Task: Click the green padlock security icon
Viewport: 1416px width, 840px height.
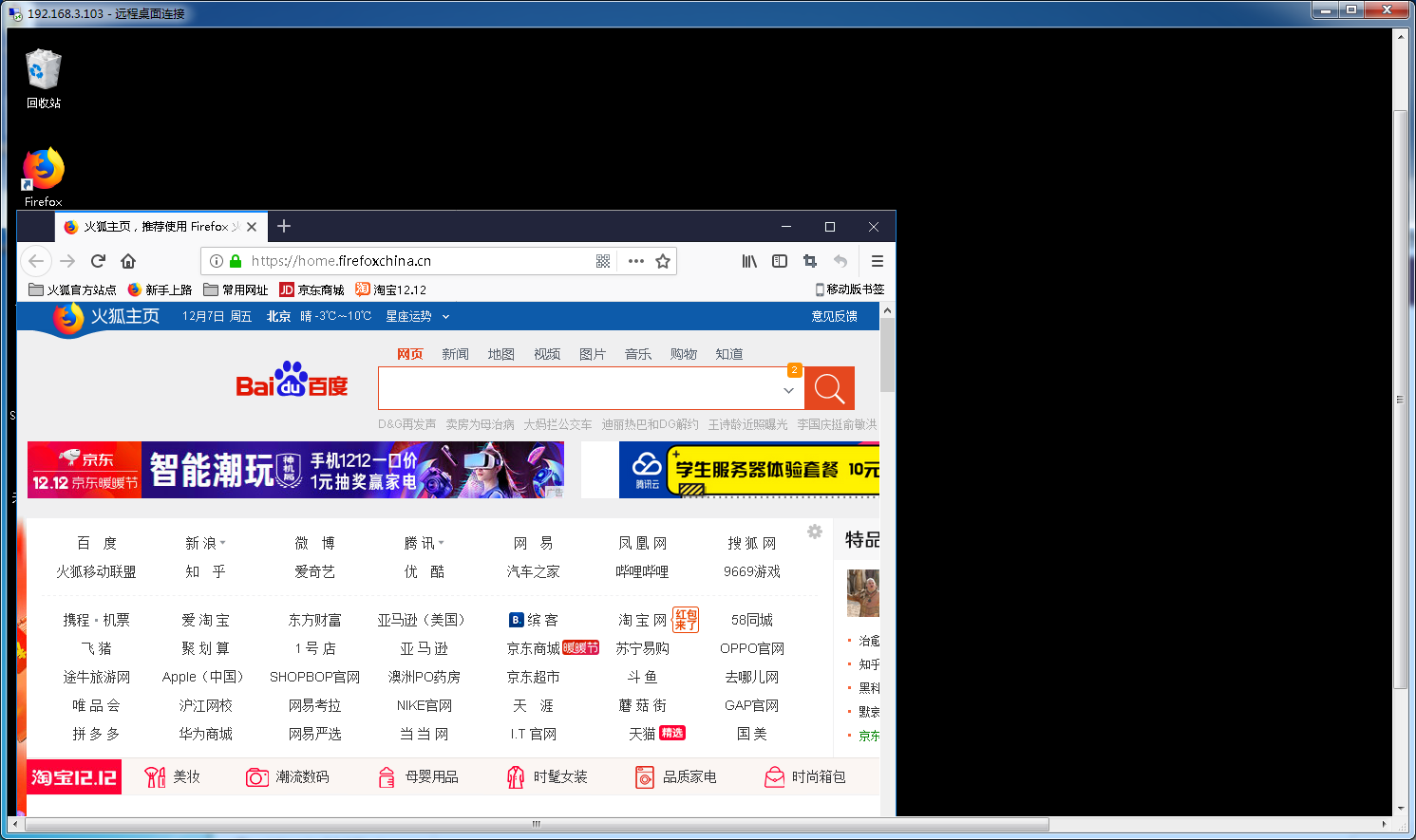Action: (x=236, y=261)
